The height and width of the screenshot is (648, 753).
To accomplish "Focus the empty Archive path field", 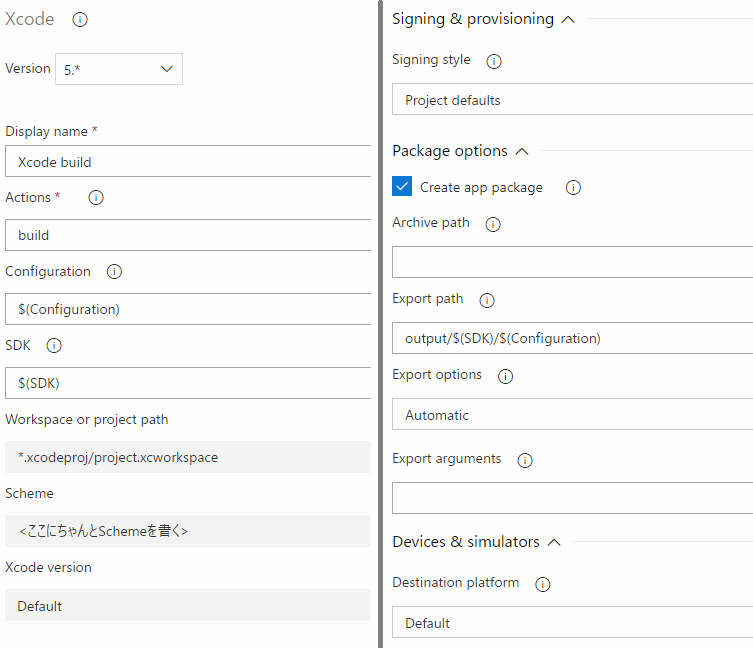I will tap(572, 262).
